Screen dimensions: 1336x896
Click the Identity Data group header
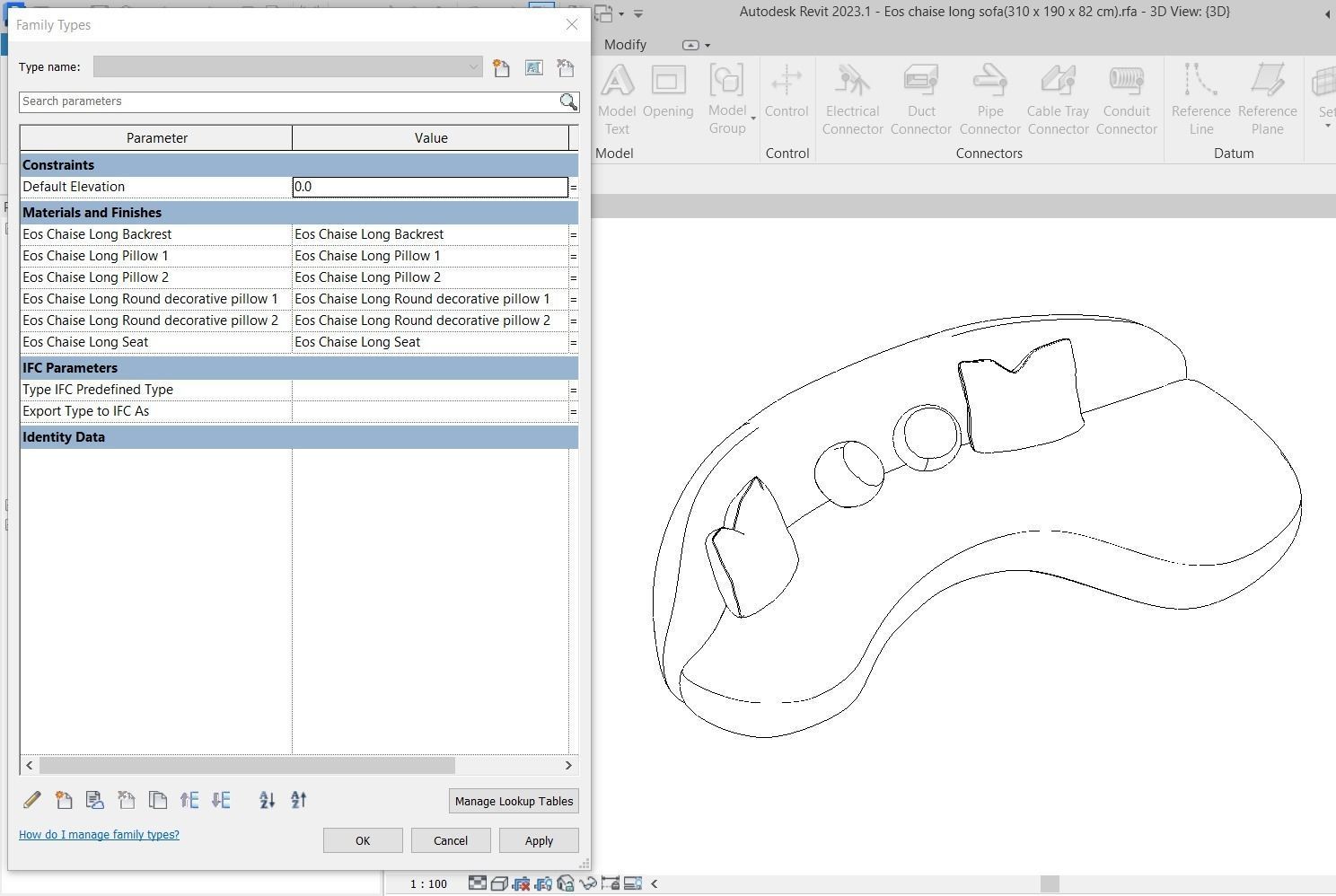coord(299,437)
